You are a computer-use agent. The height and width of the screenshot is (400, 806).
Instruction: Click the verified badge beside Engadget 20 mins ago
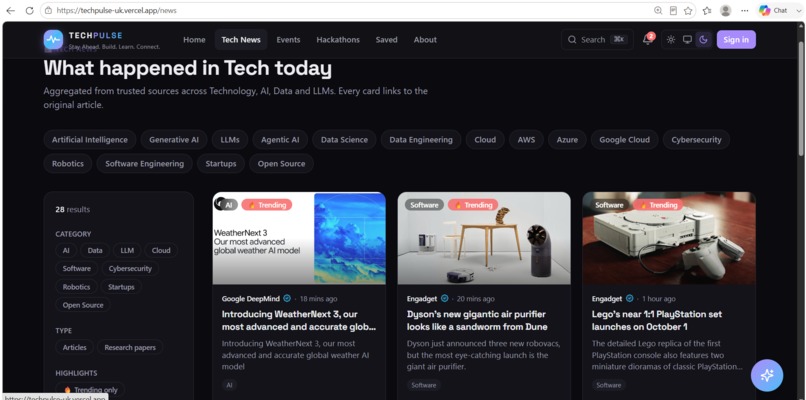tap(445, 298)
